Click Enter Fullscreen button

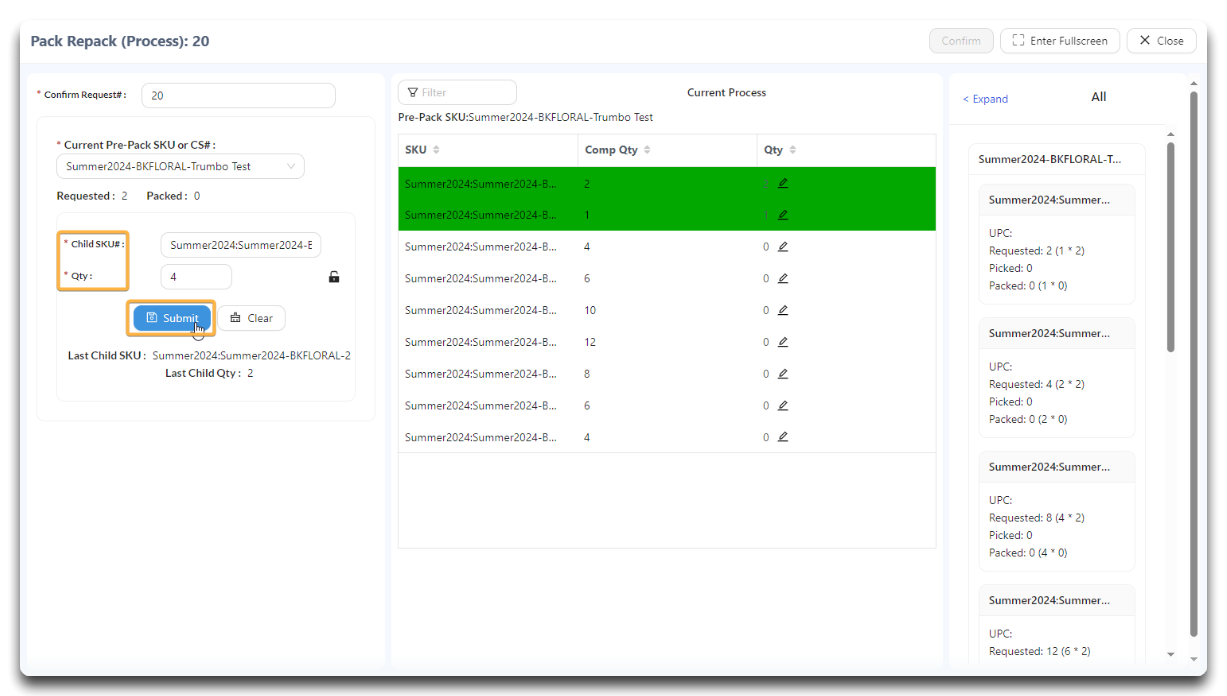click(x=1060, y=41)
